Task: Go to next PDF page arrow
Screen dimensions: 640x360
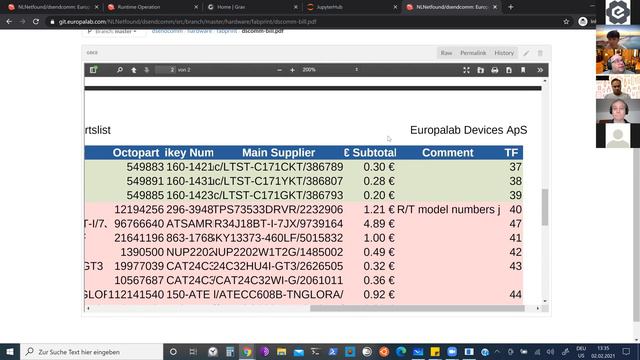Action: tap(147, 70)
